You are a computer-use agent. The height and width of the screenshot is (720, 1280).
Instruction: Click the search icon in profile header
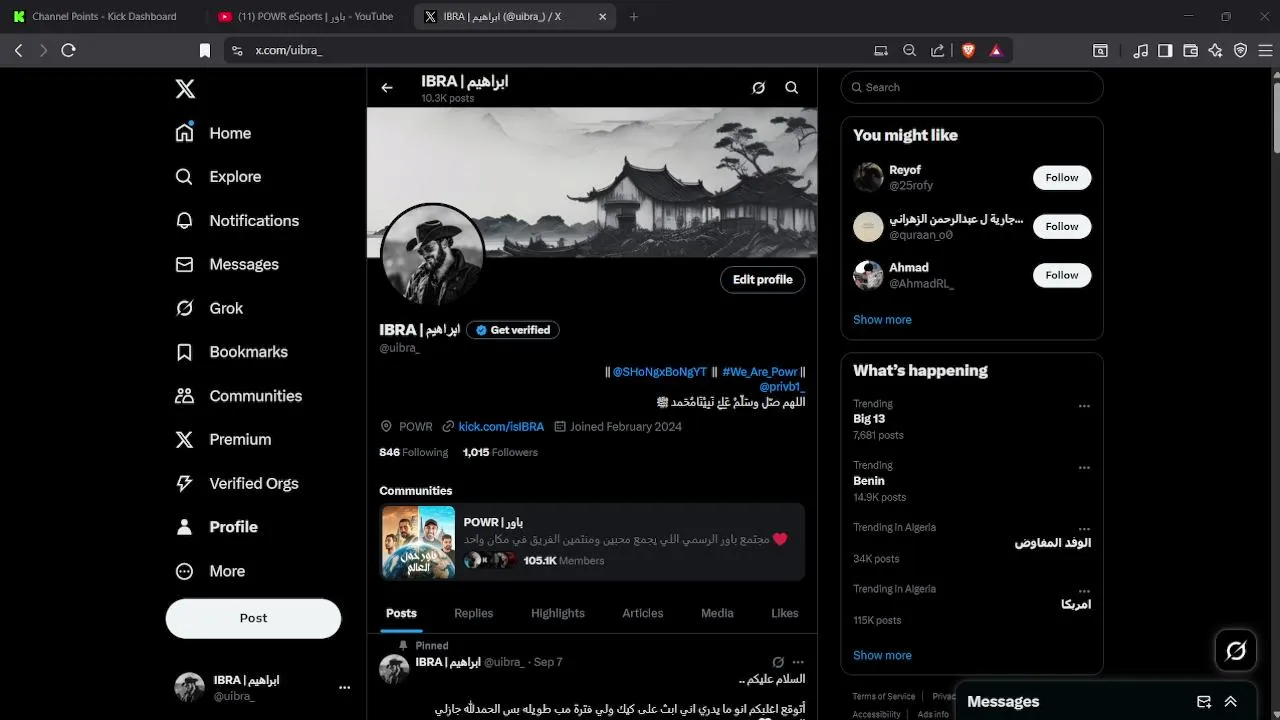pyautogui.click(x=792, y=88)
